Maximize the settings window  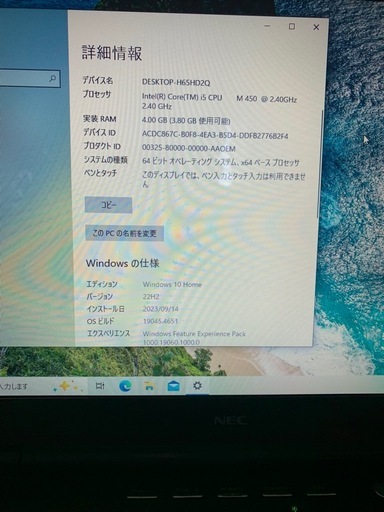click(292, 26)
